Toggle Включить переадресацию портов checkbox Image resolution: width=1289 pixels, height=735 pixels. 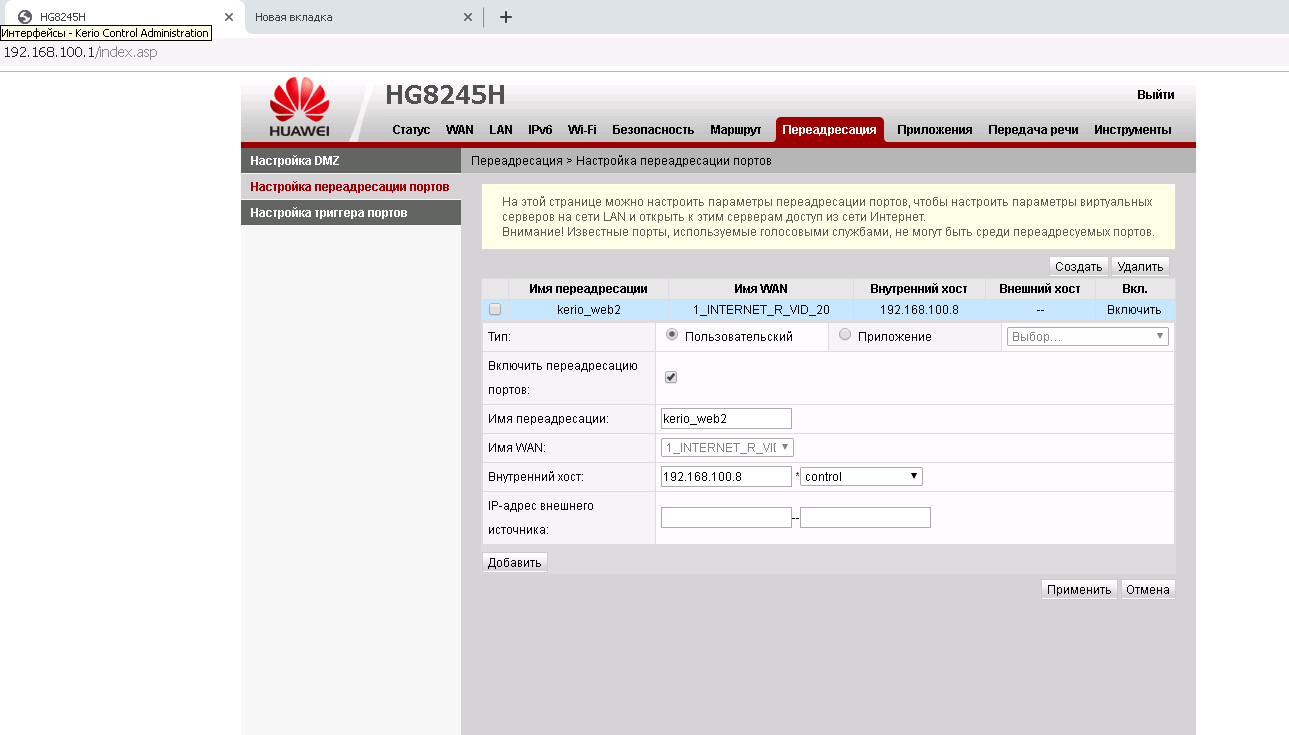tap(671, 377)
